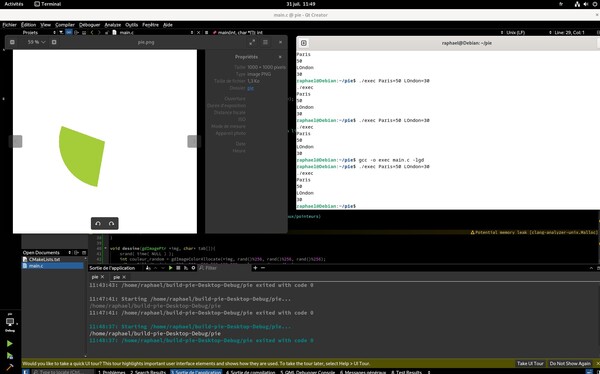
Task: Open the 4 Sortie de compilation pane
Action: click(250, 372)
